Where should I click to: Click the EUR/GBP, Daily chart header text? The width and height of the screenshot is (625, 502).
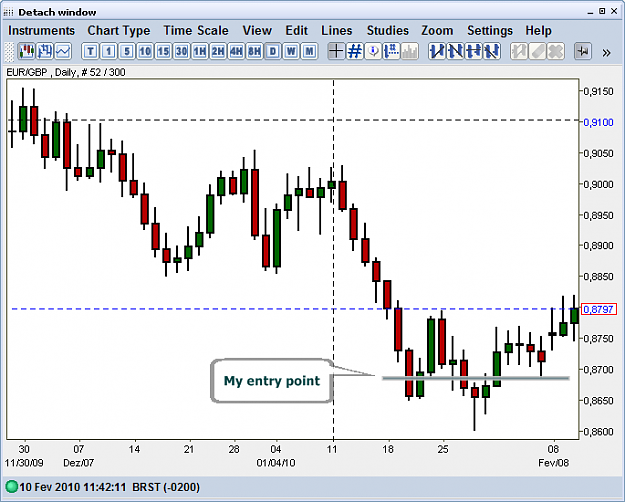(66, 72)
